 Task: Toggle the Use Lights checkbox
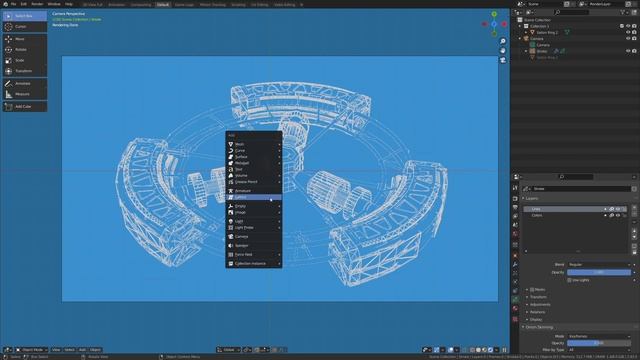(x=569, y=280)
